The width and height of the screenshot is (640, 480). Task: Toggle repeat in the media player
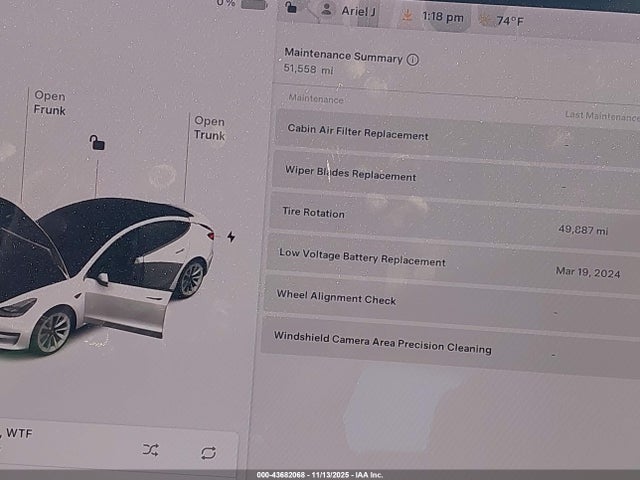(208, 453)
